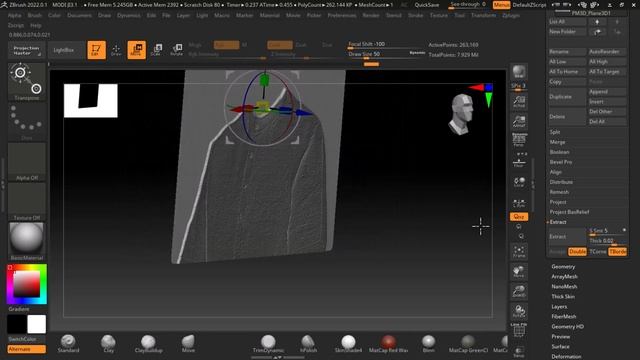Click the Append subtool button

tap(607, 92)
